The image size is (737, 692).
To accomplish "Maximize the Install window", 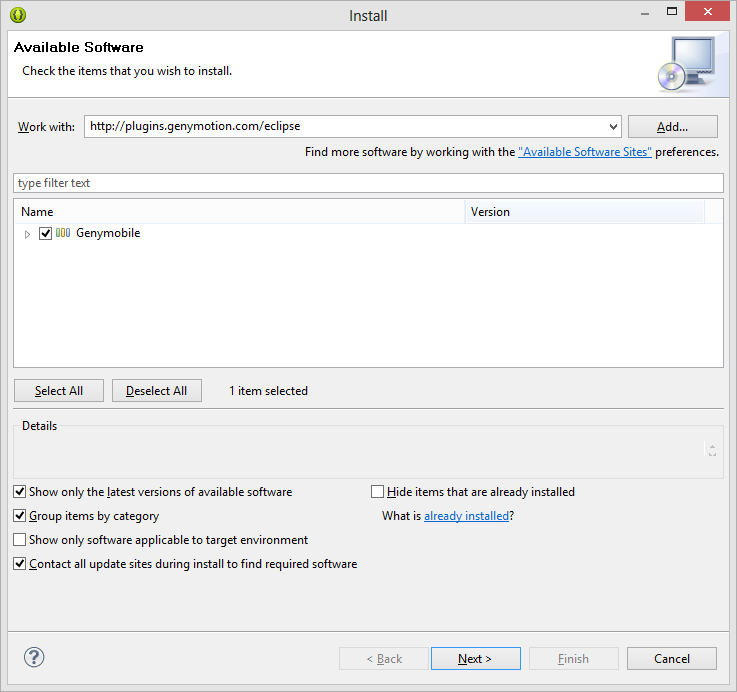I will (672, 12).
